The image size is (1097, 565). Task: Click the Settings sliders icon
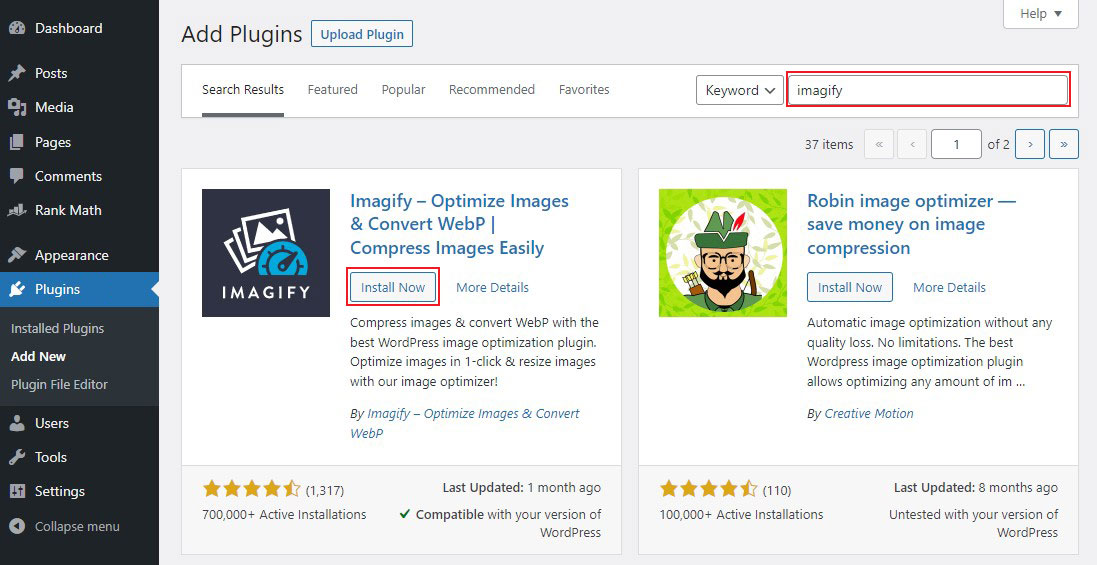pos(17,492)
